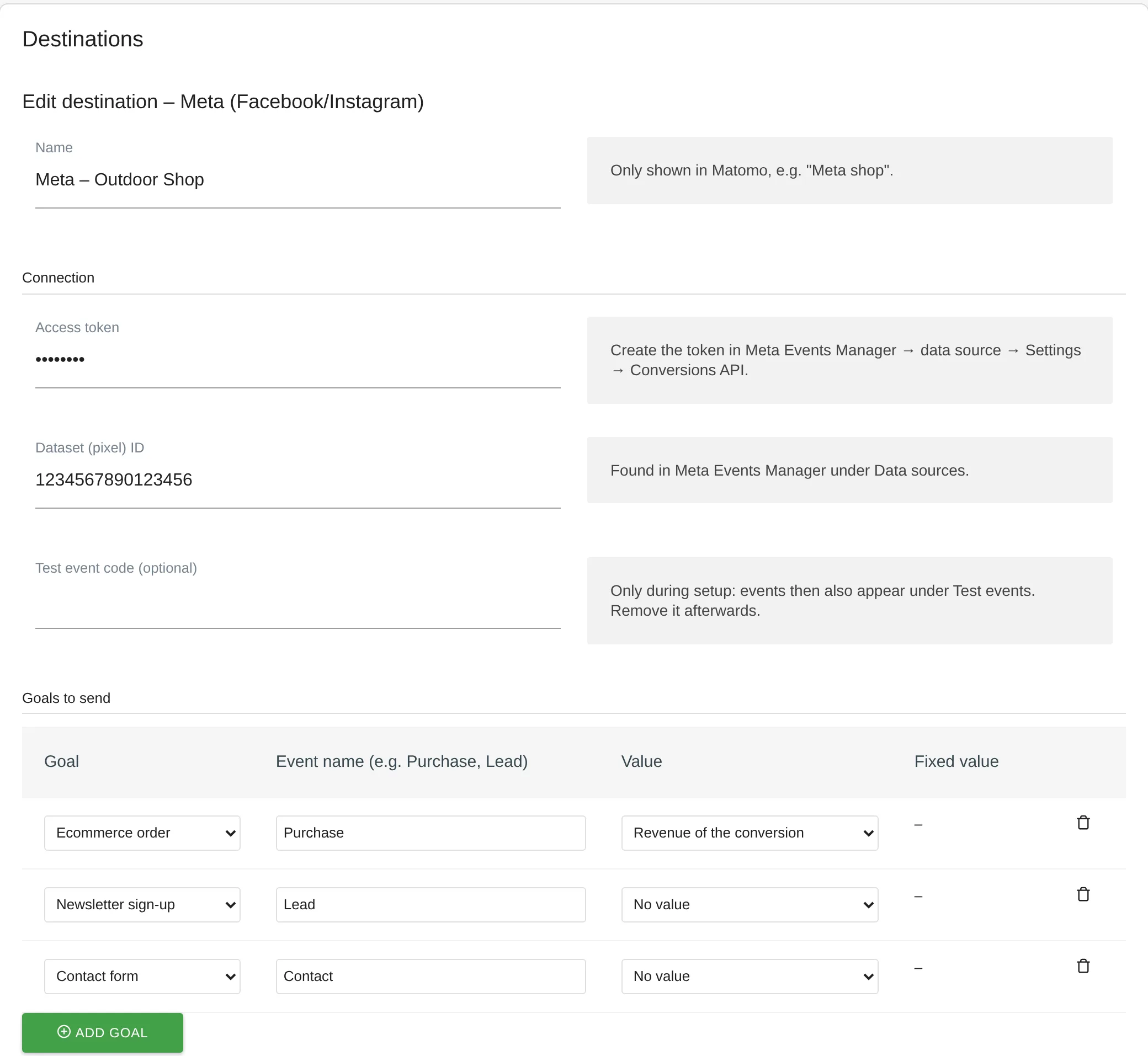This screenshot has height=1056, width=1148.
Task: Click help text 'Found in Meta Events Manager'
Action: click(x=789, y=470)
